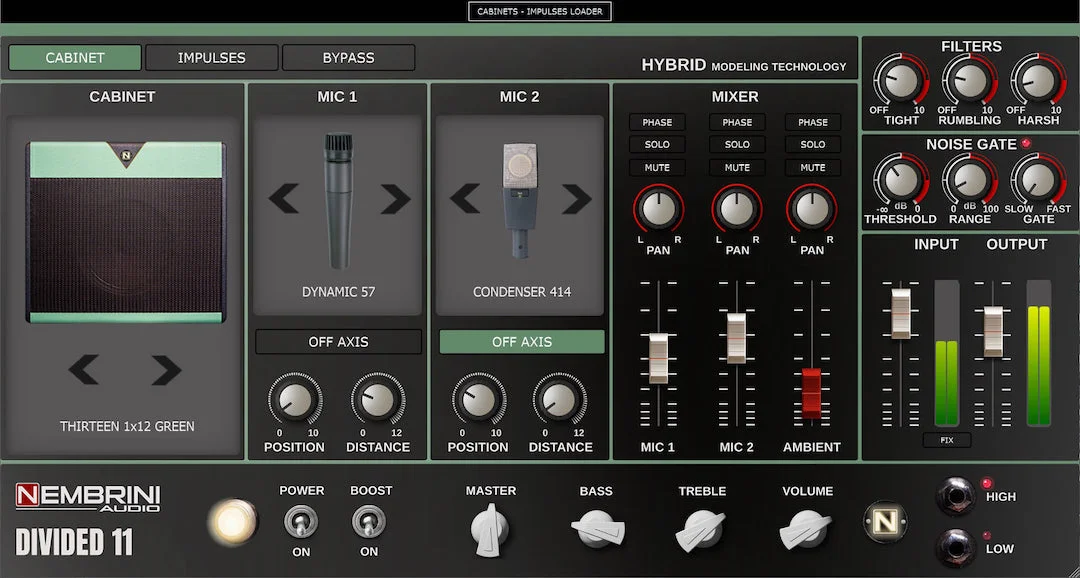
Task: Click the MIC 1 POSITION knob
Action: (x=295, y=400)
